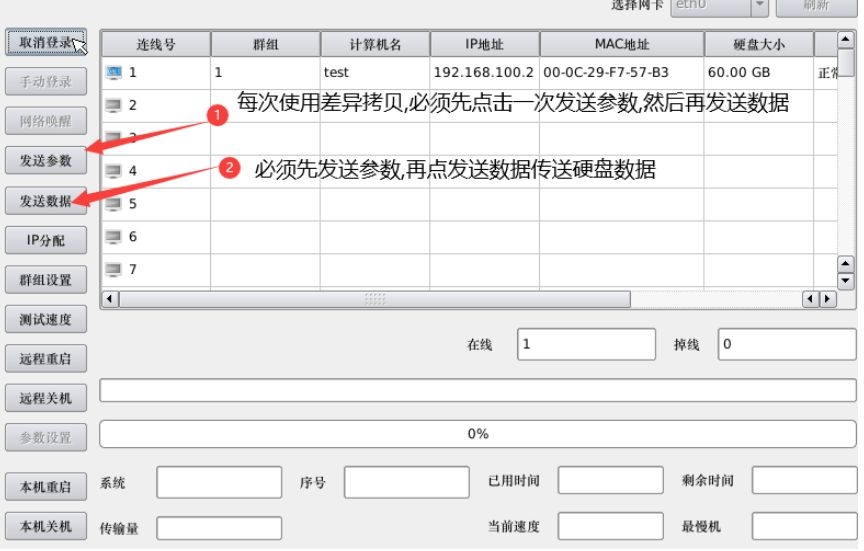The image size is (864, 551).
Task: Click the 发送数据 button
Action: coord(45,201)
